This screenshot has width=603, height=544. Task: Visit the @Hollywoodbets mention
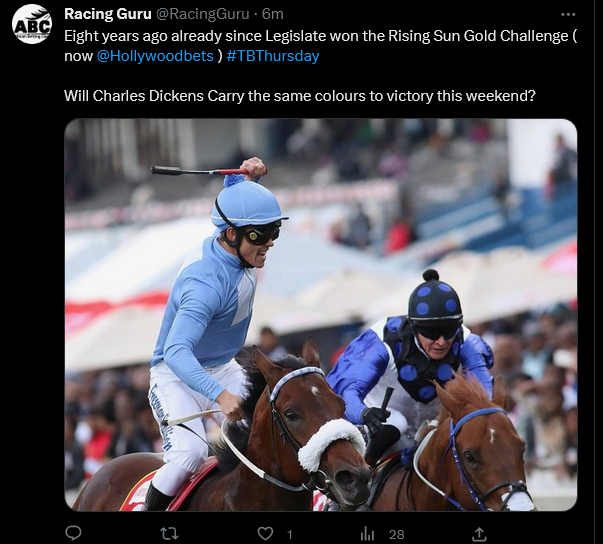point(155,56)
